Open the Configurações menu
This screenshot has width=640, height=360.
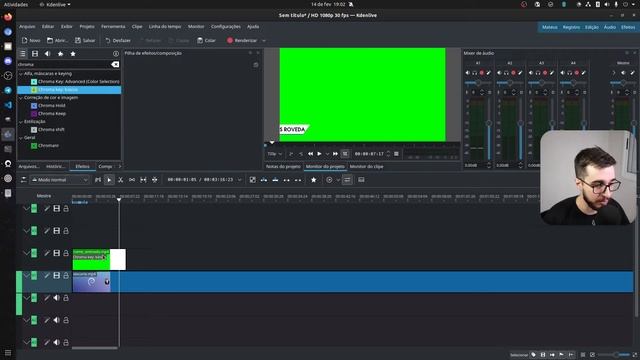point(226,27)
